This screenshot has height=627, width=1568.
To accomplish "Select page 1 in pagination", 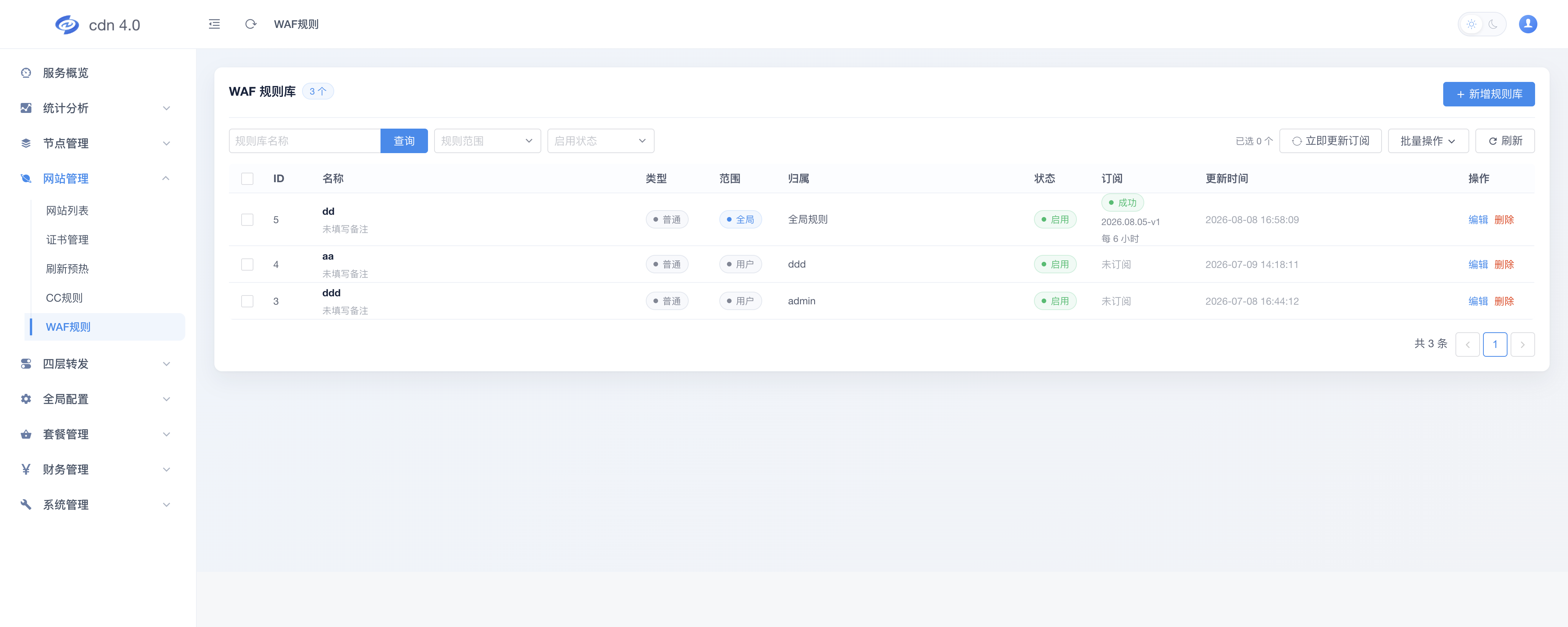I will [1495, 345].
